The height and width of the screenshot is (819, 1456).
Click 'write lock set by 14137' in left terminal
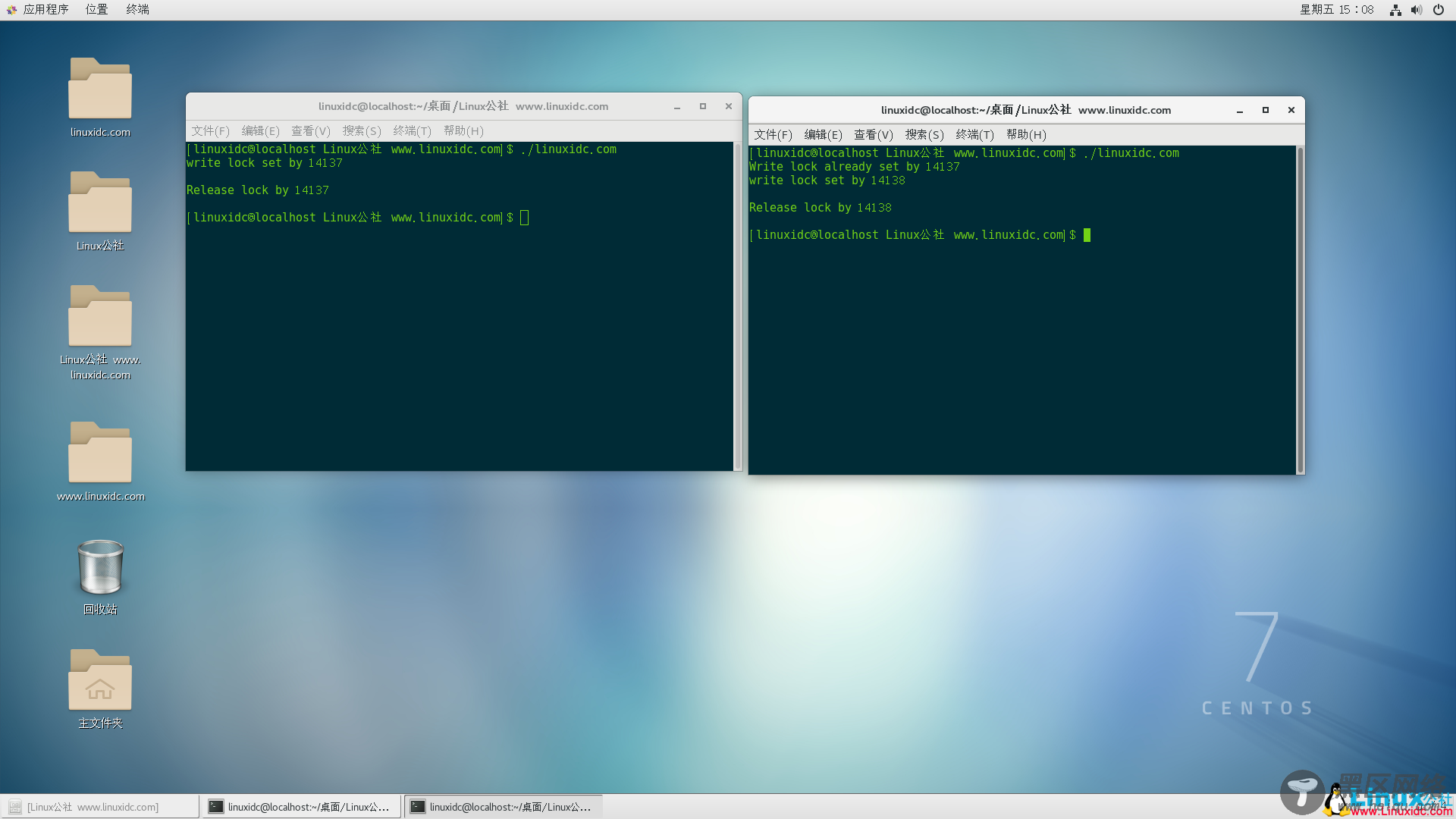click(x=265, y=163)
